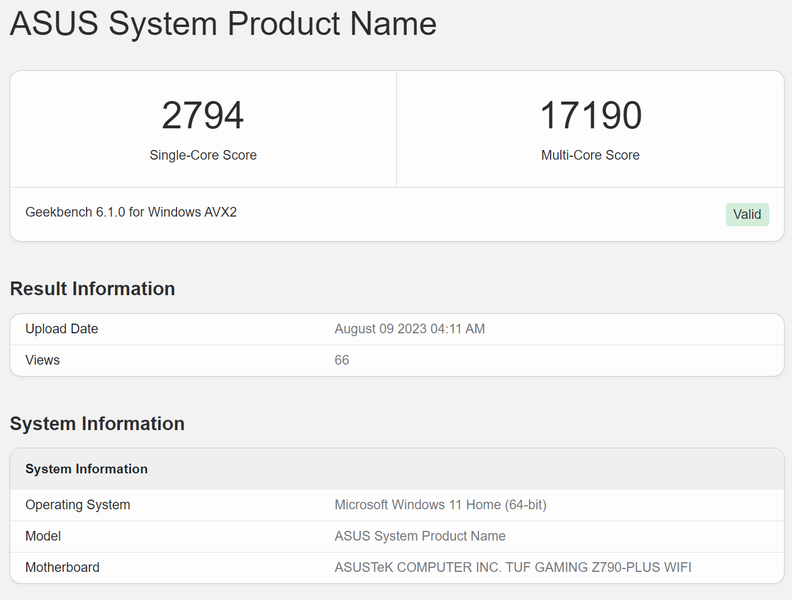Click the Multi-Core Score label
The image size is (792, 600).
tap(590, 155)
